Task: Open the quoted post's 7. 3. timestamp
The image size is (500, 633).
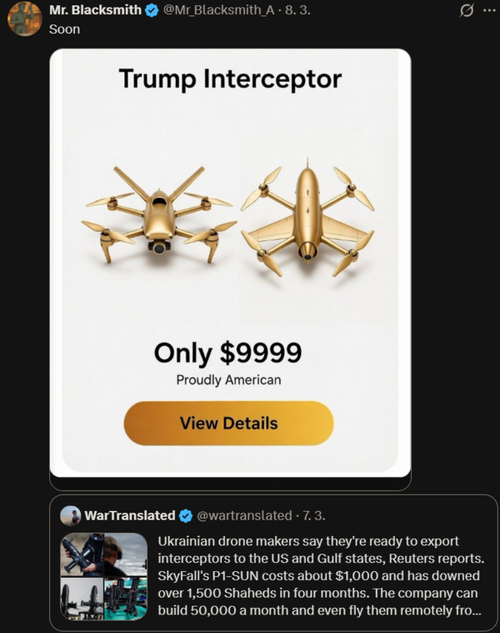Action: pos(314,516)
